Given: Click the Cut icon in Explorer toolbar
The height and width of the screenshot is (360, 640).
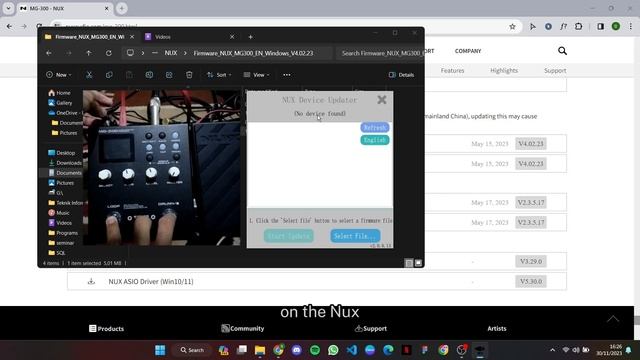Looking at the screenshot, I should (x=89, y=75).
